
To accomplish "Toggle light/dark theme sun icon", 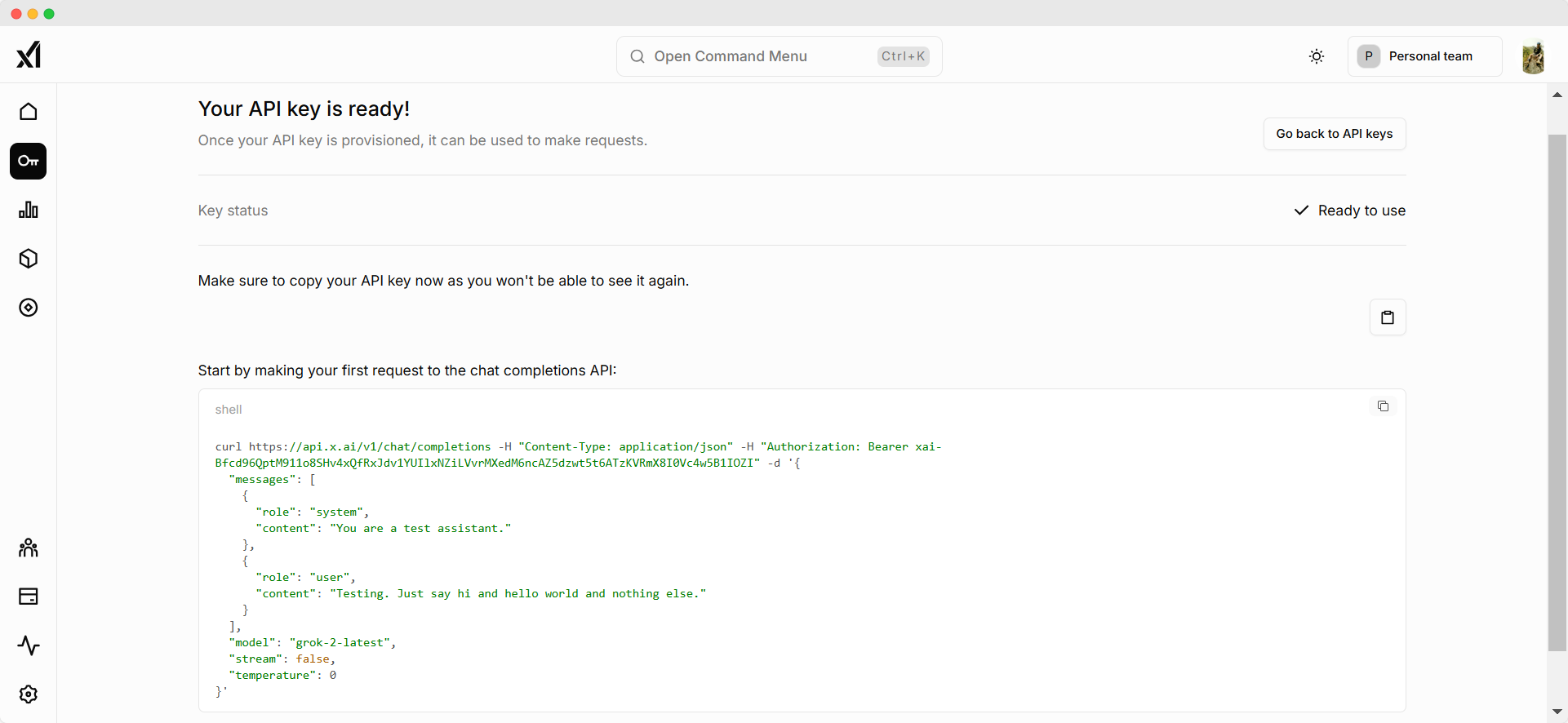I will point(1317,56).
